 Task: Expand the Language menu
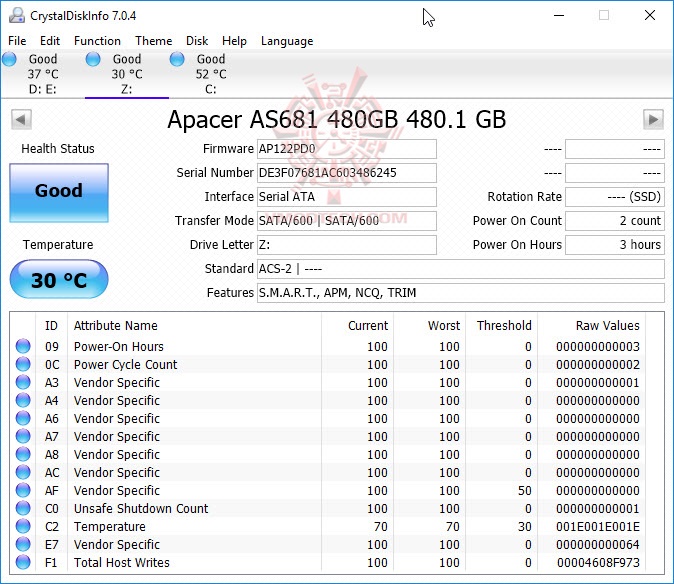287,41
